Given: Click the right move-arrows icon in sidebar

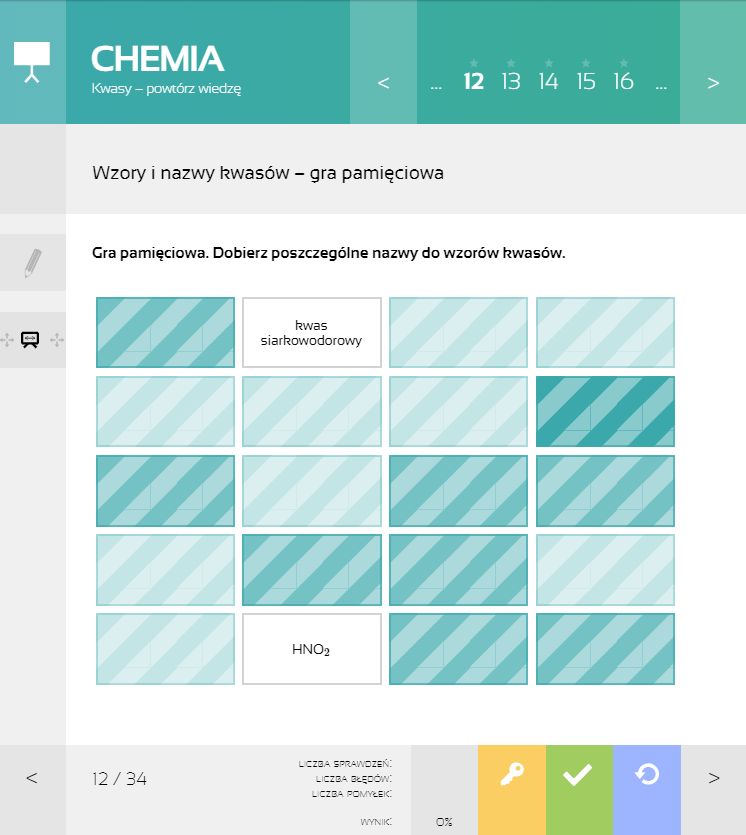Looking at the screenshot, I should (57, 340).
